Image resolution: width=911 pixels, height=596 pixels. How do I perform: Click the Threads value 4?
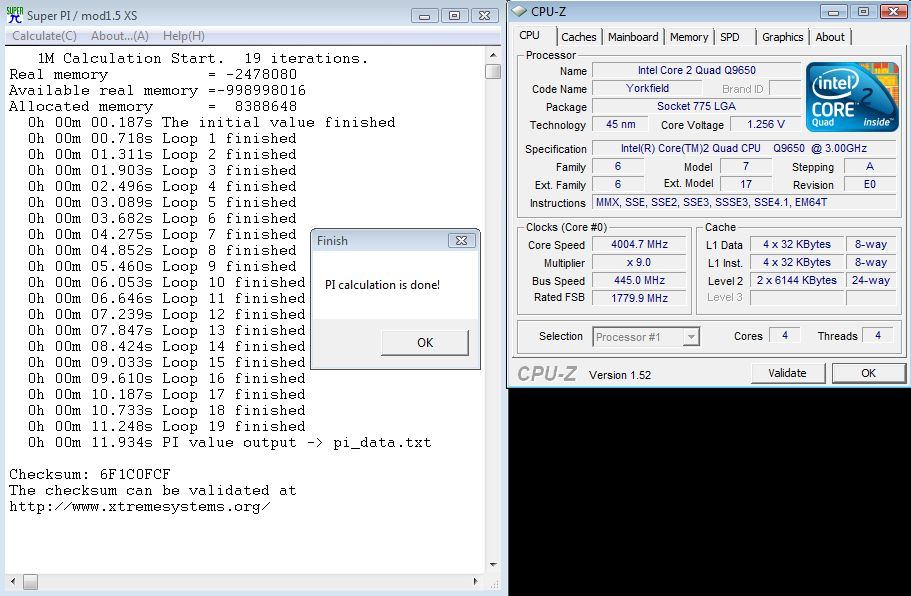pyautogui.click(x=878, y=335)
